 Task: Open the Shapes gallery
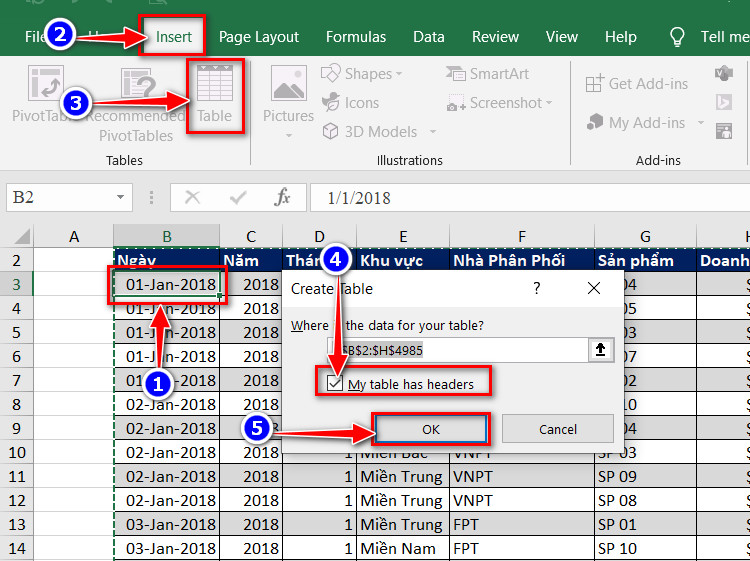click(x=362, y=74)
